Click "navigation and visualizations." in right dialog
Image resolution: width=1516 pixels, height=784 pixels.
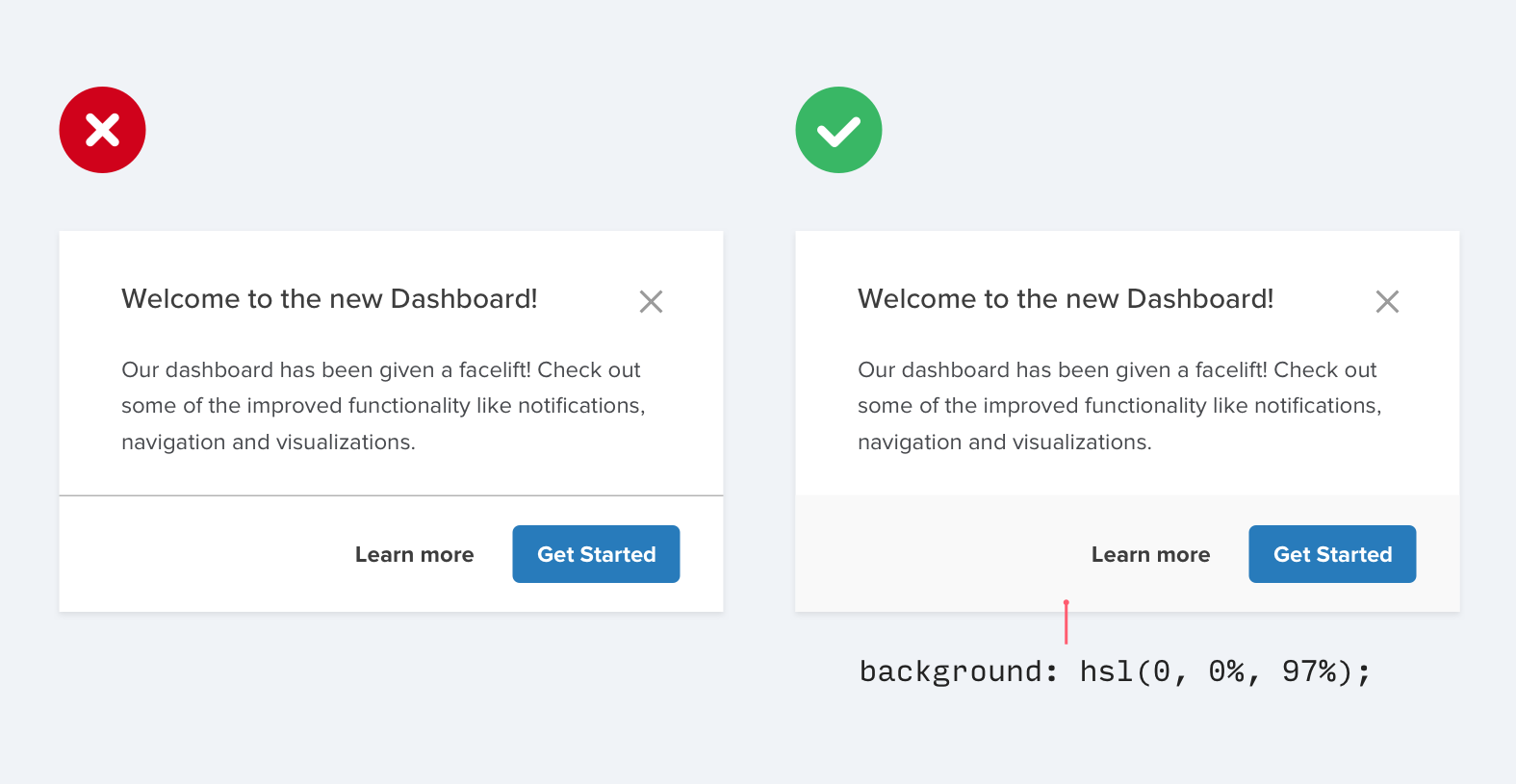tap(1005, 443)
